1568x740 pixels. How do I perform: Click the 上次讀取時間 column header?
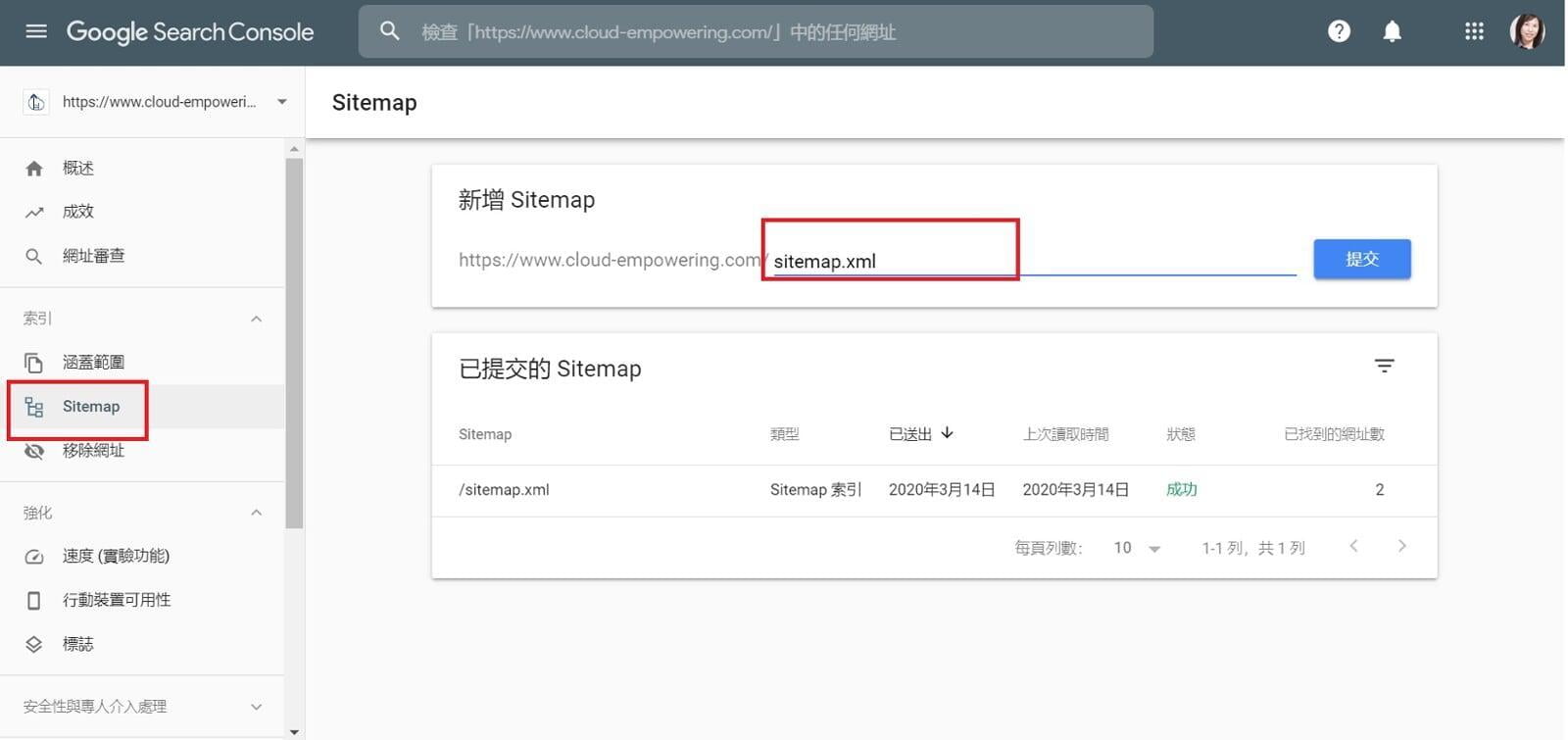(x=1066, y=434)
